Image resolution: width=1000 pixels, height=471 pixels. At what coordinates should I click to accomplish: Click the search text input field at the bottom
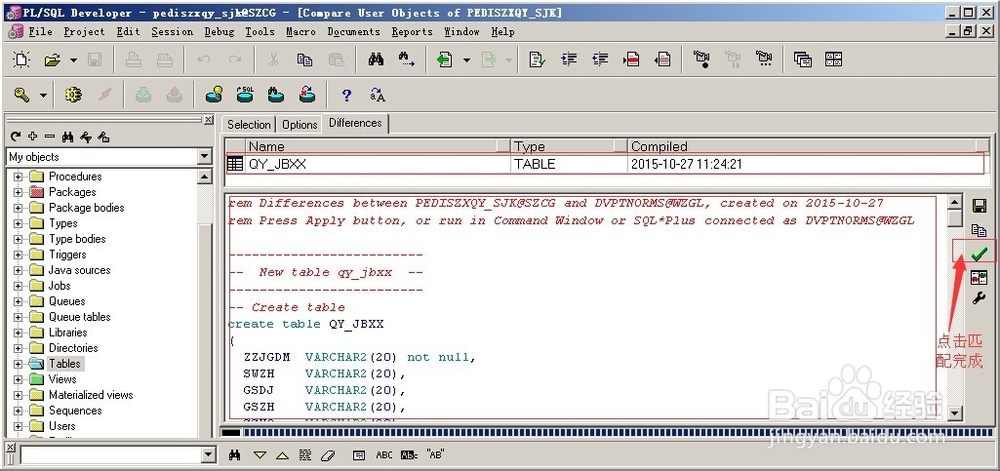[111, 455]
